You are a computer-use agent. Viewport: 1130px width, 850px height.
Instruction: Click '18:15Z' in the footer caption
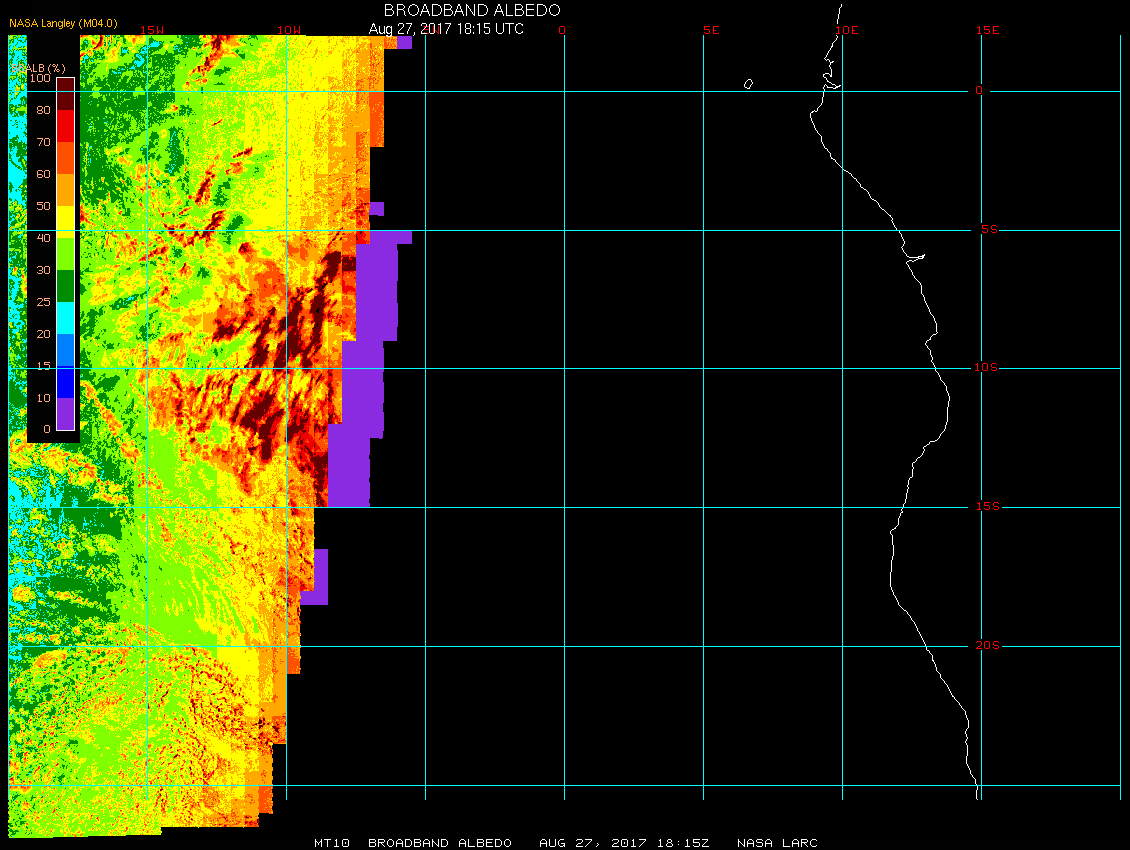[x=683, y=843]
